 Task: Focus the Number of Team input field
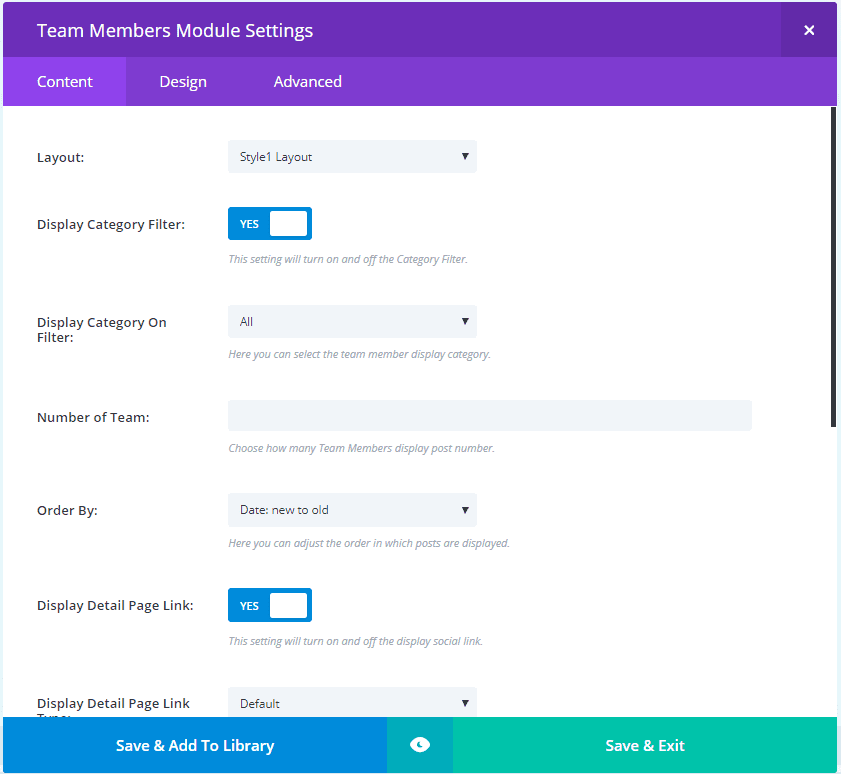tap(489, 416)
